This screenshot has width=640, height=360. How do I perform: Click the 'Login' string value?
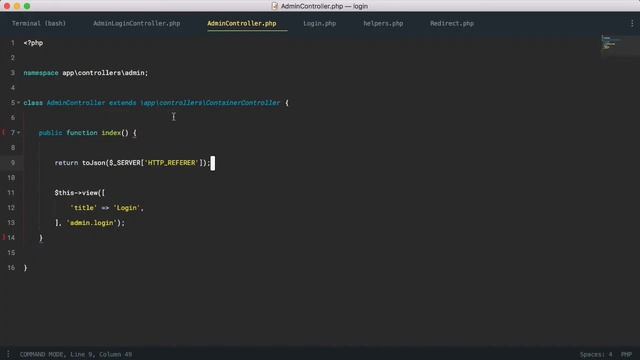tap(127, 208)
